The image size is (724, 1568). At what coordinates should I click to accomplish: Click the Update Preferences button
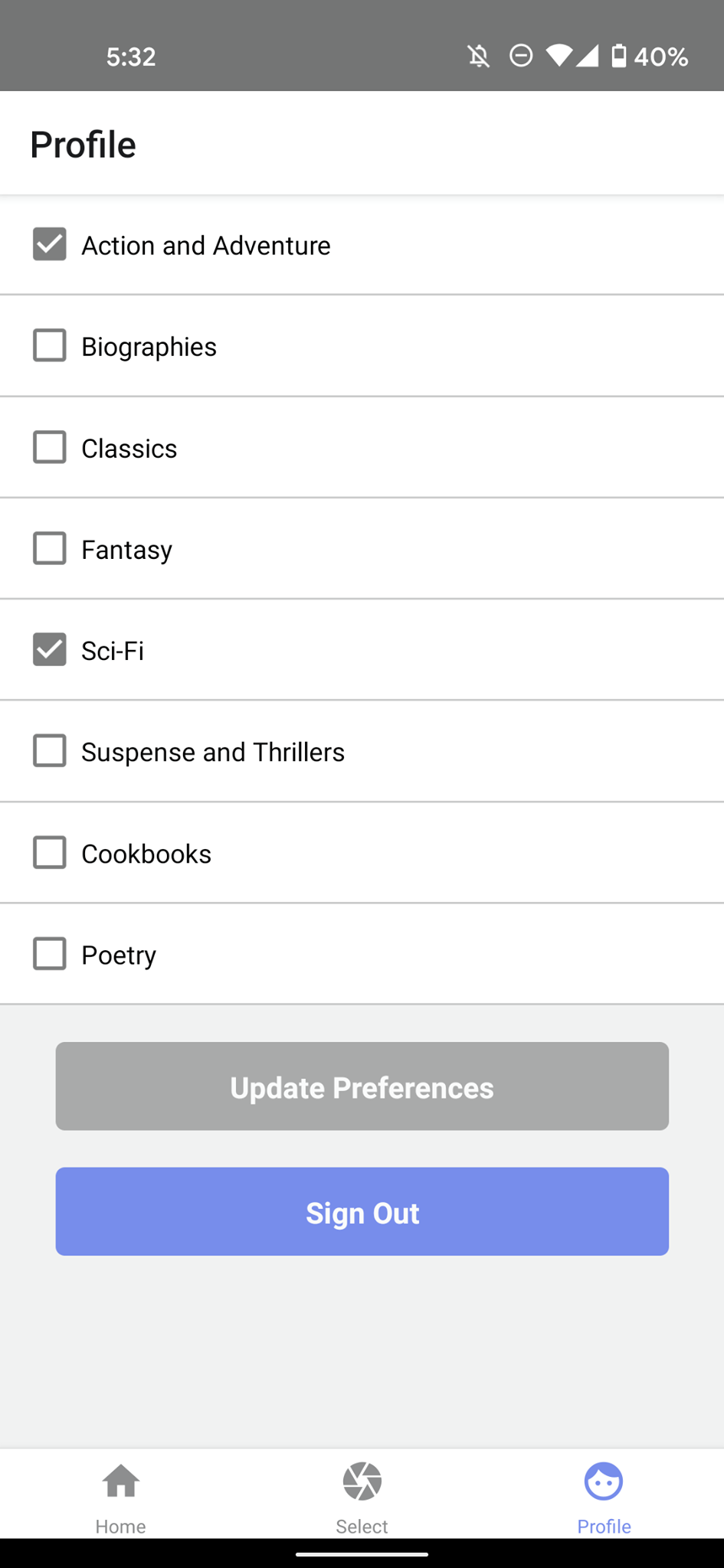[362, 1086]
